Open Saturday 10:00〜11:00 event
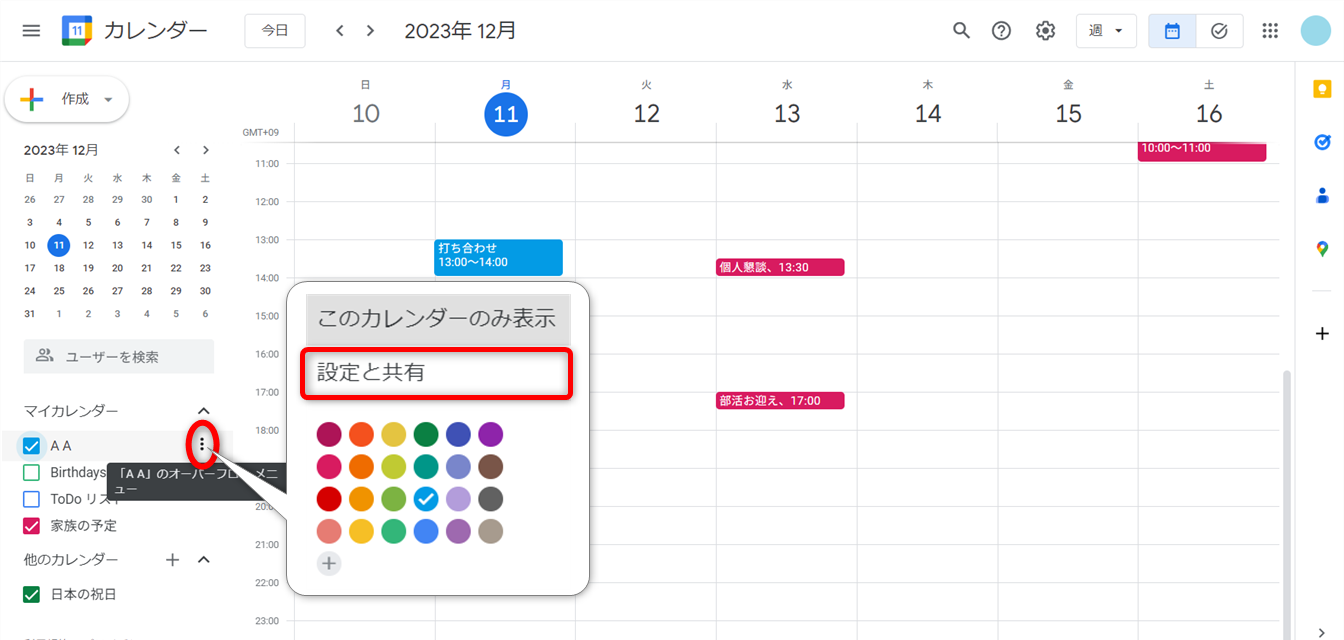The height and width of the screenshot is (640, 1344). pos(1202,150)
